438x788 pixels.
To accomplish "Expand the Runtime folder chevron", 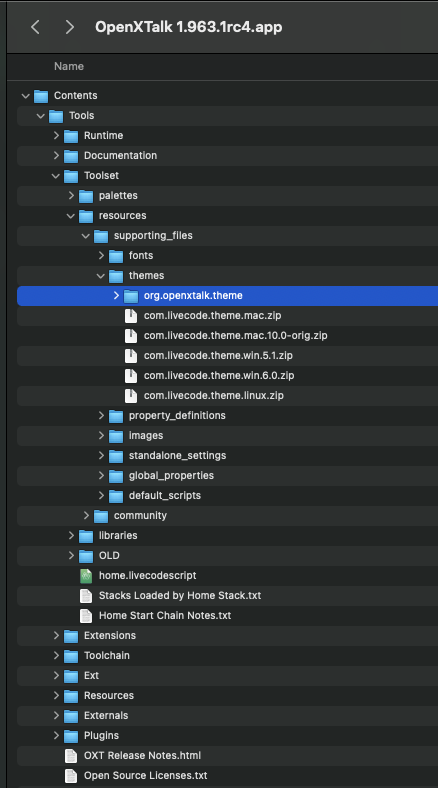I will pyautogui.click(x=56, y=136).
